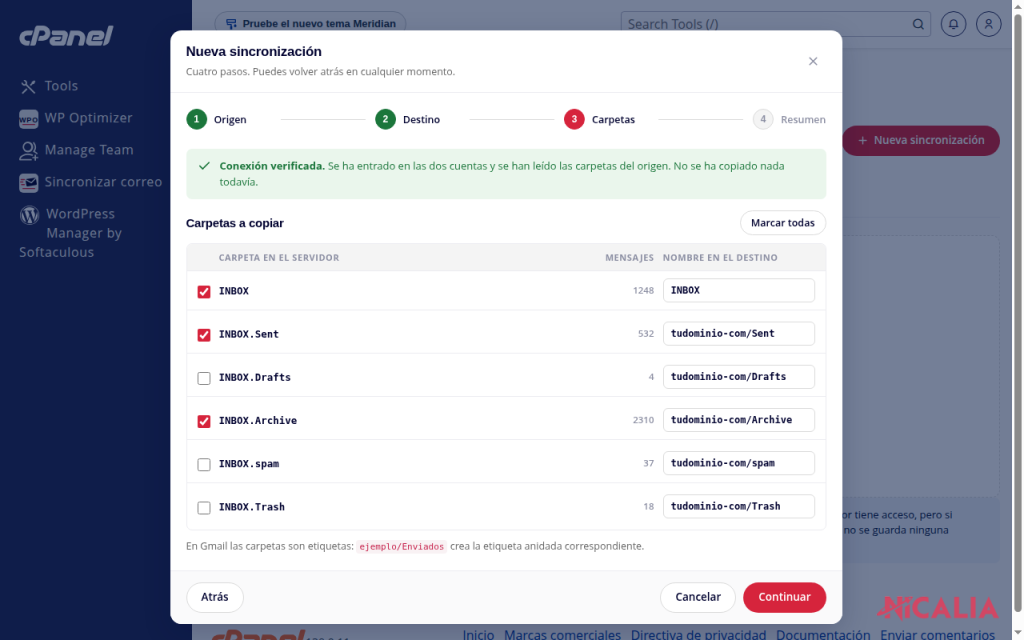Click the Atrás button

pyautogui.click(x=215, y=597)
